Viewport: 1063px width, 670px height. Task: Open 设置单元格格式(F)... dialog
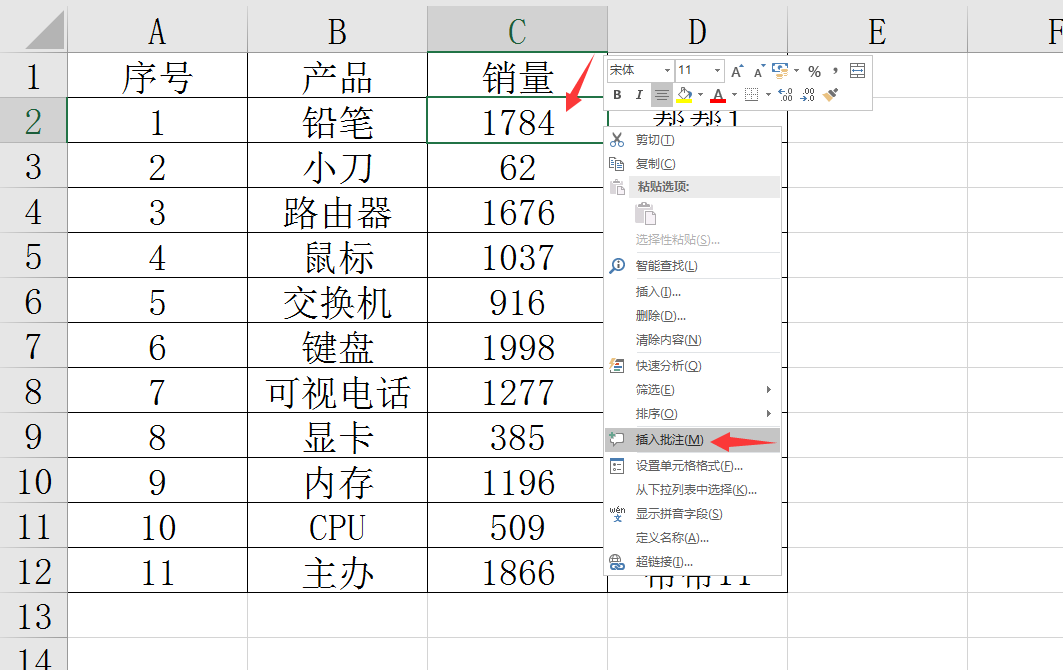(692, 466)
